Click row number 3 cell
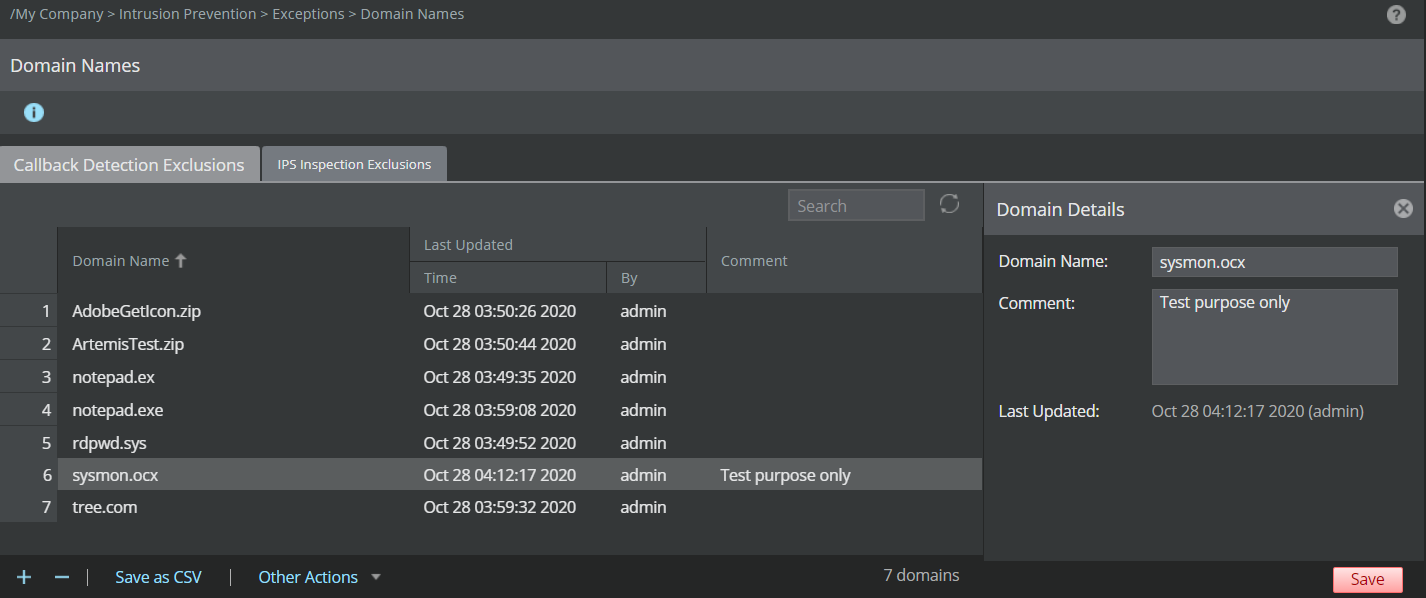The image size is (1426, 598). [x=28, y=377]
